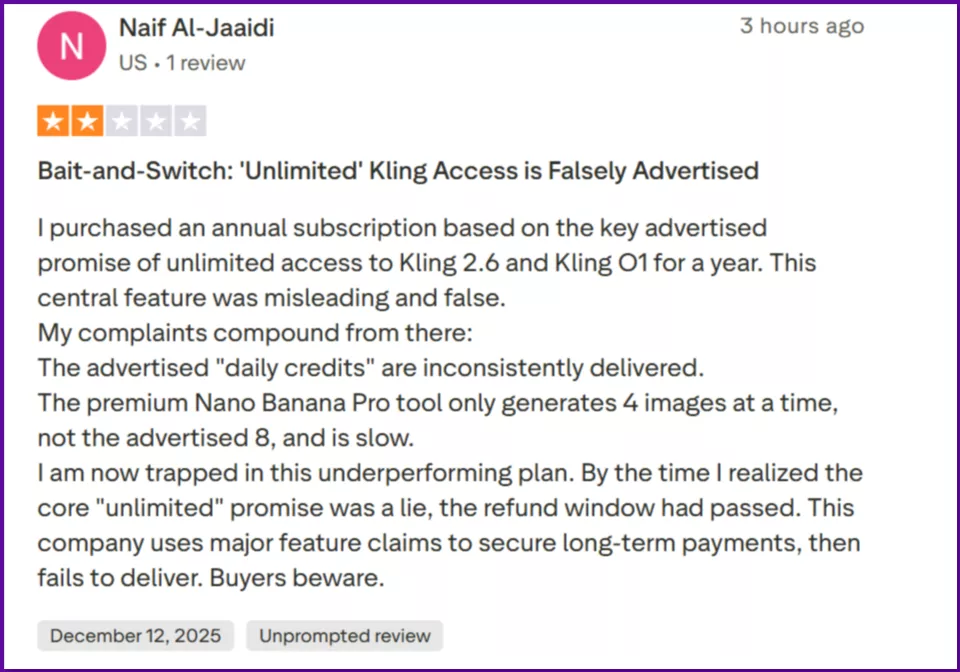Click the '1 review' count link
This screenshot has height=672, width=960.
204,62
